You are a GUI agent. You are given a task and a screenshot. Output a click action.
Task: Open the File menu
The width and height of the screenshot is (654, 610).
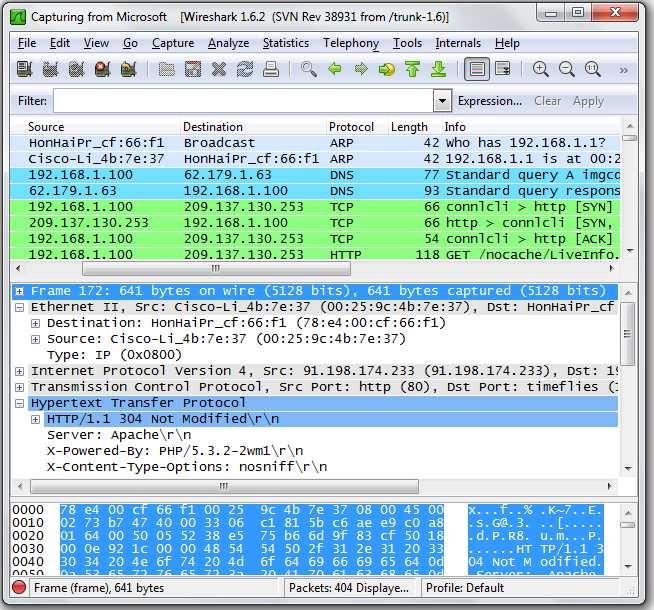[27, 43]
